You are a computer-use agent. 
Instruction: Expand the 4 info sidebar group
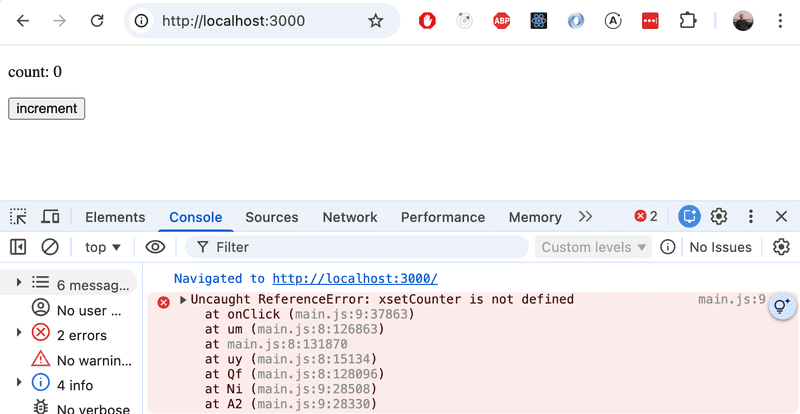tap(19, 382)
